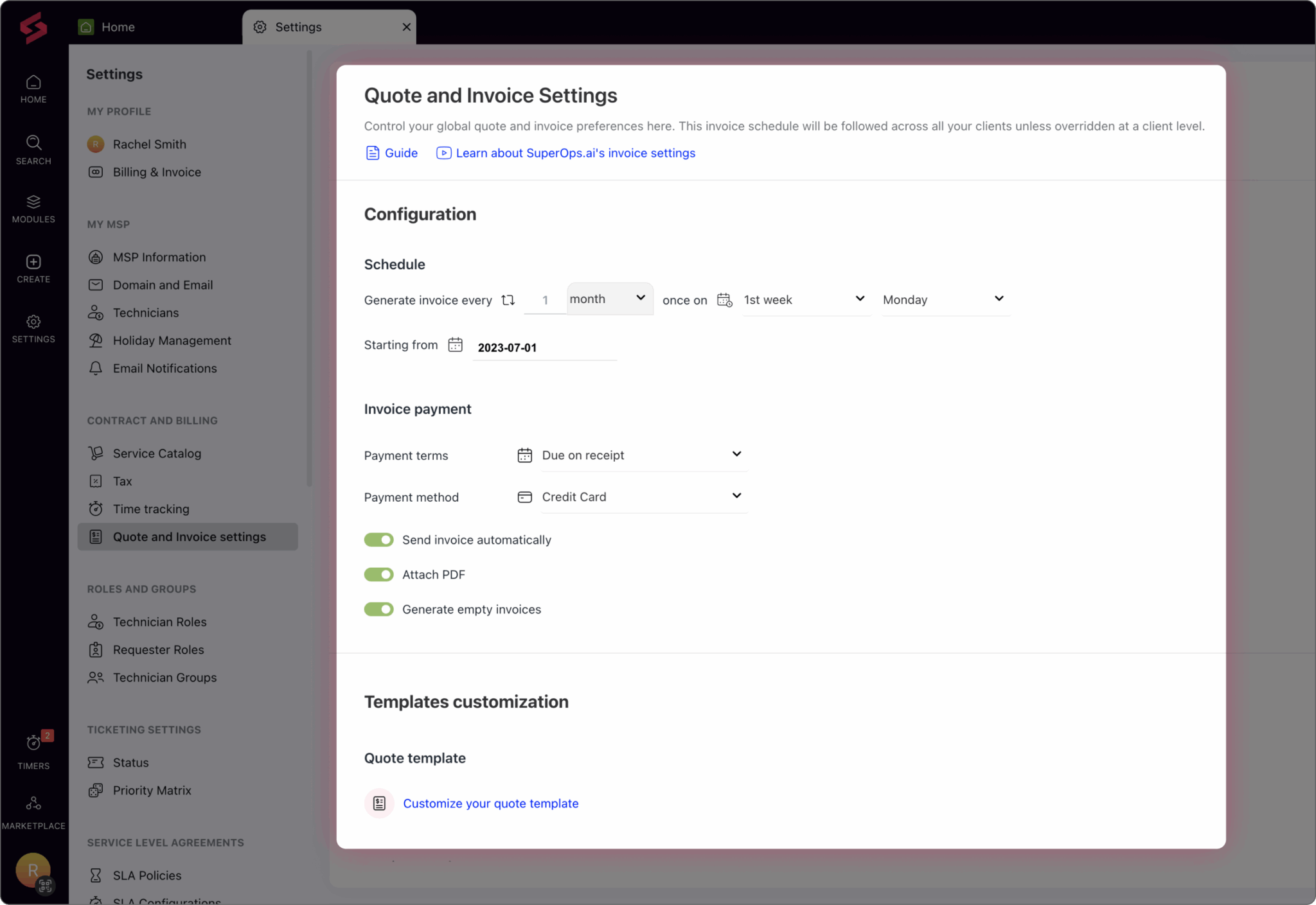Click the green Home tab icon

(86, 27)
